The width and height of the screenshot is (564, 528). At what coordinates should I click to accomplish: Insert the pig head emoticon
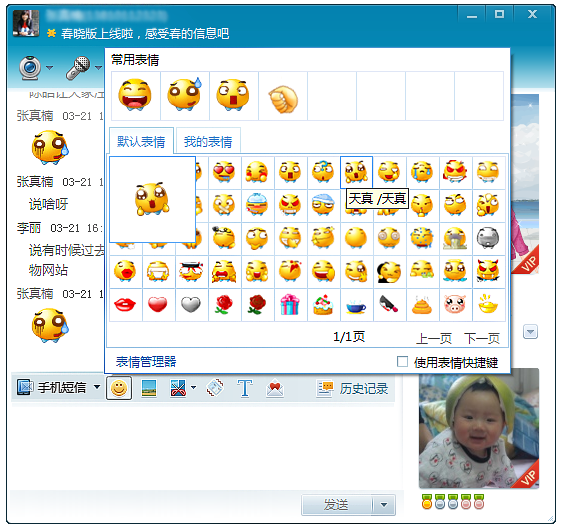[455, 305]
